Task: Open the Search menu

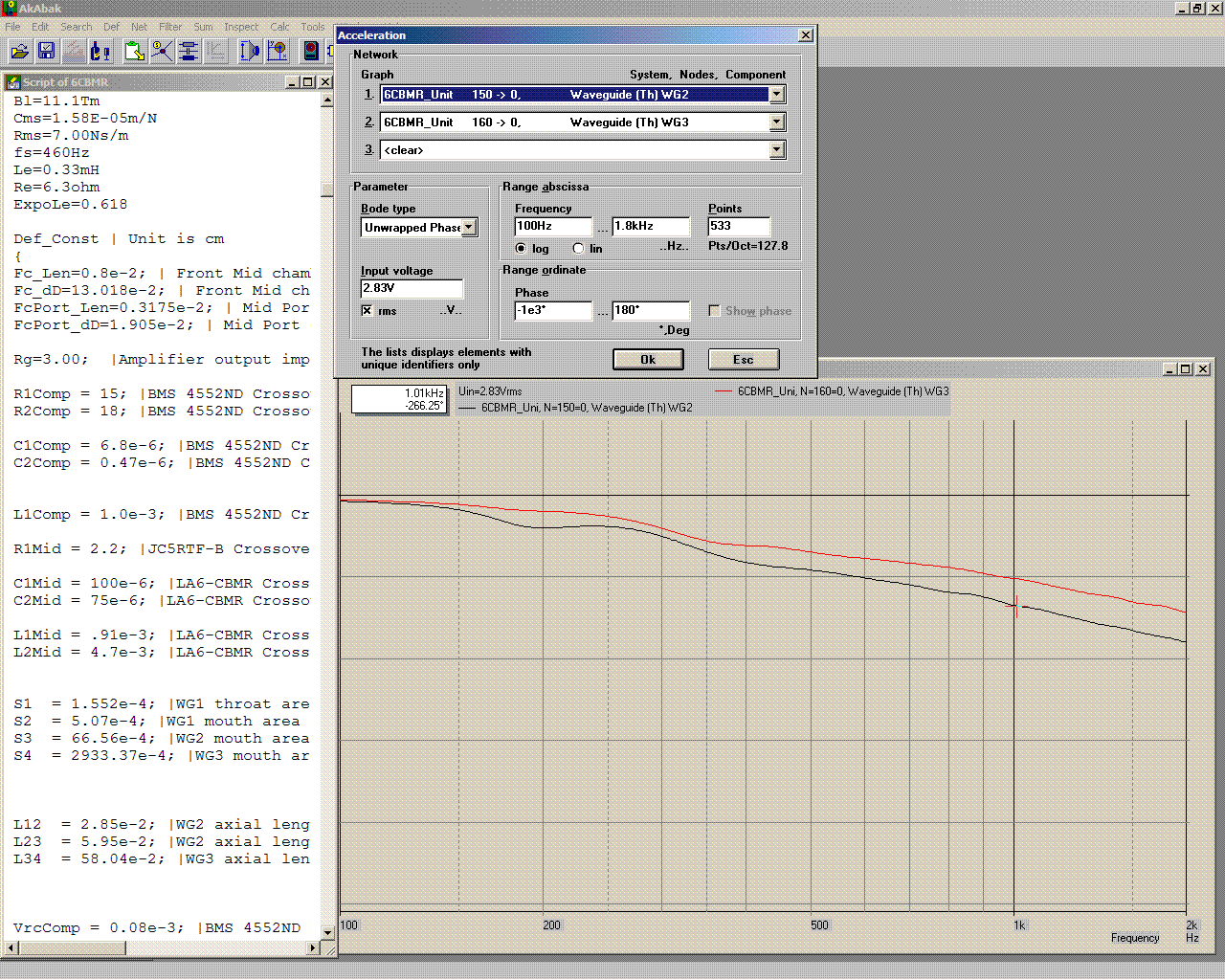Action: pos(77,27)
